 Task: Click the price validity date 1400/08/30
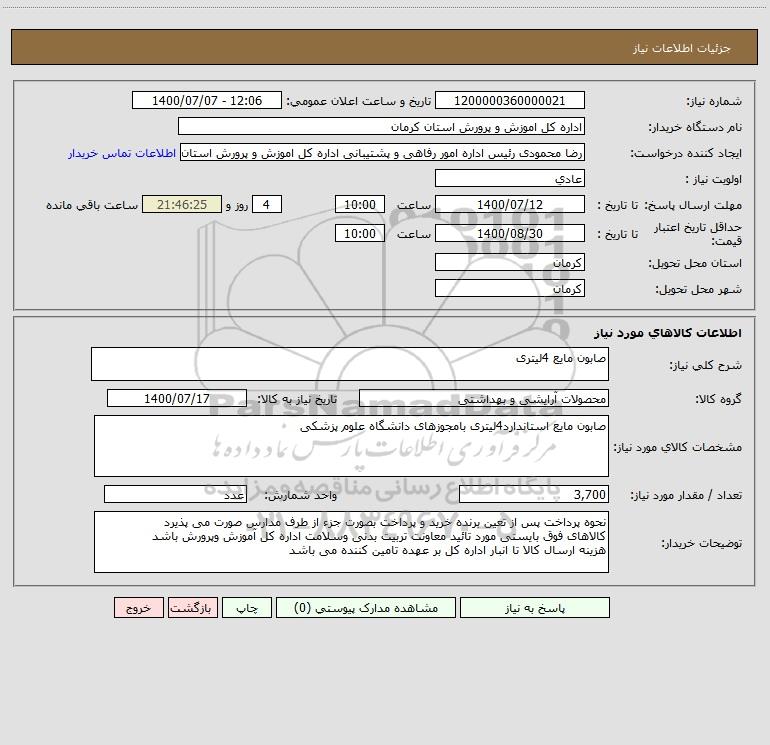point(510,233)
